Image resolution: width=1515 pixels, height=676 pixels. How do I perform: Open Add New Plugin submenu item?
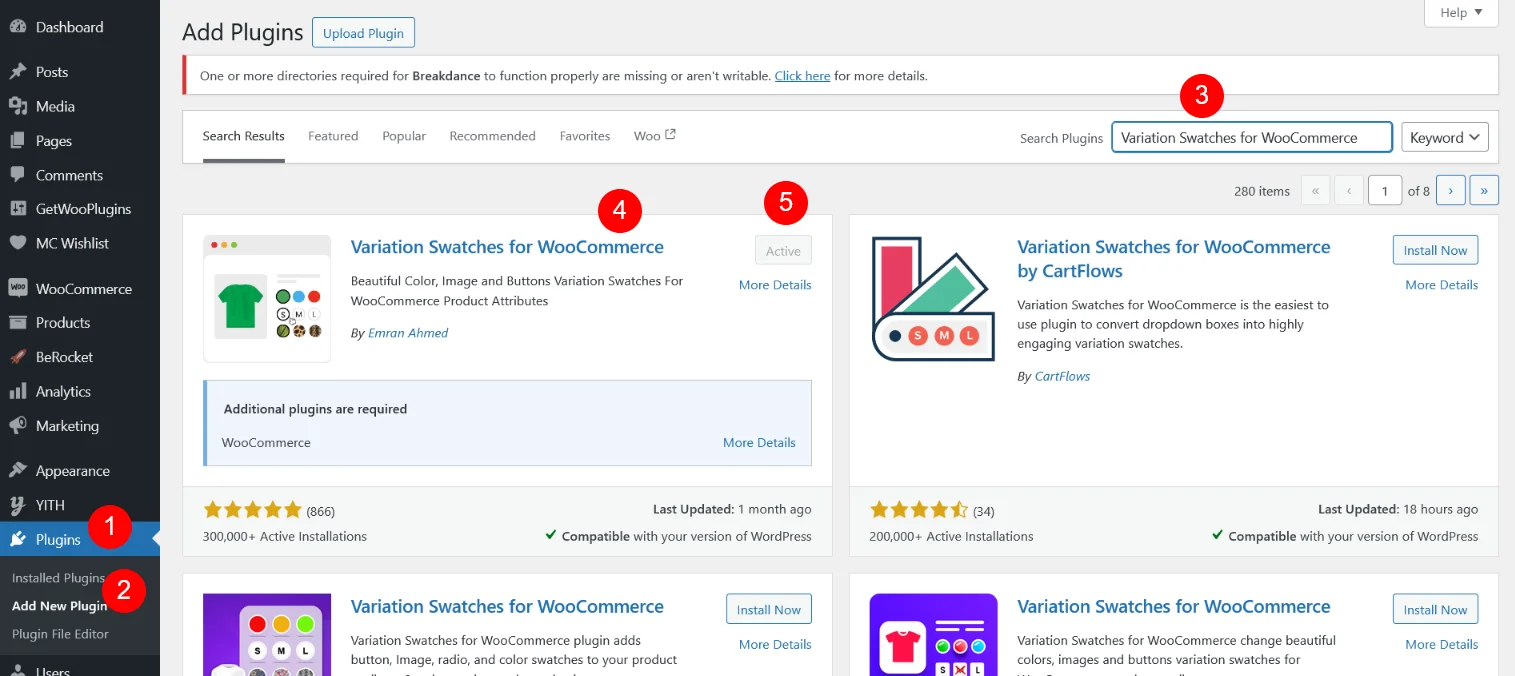[x=59, y=606]
